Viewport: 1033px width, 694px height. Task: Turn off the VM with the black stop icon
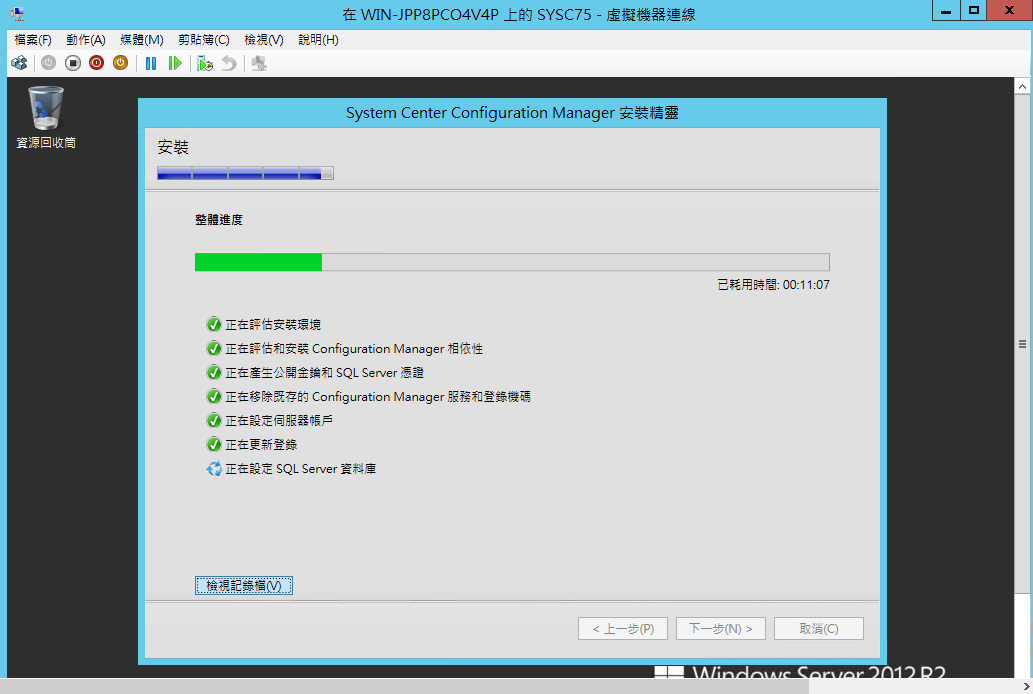[x=72, y=63]
